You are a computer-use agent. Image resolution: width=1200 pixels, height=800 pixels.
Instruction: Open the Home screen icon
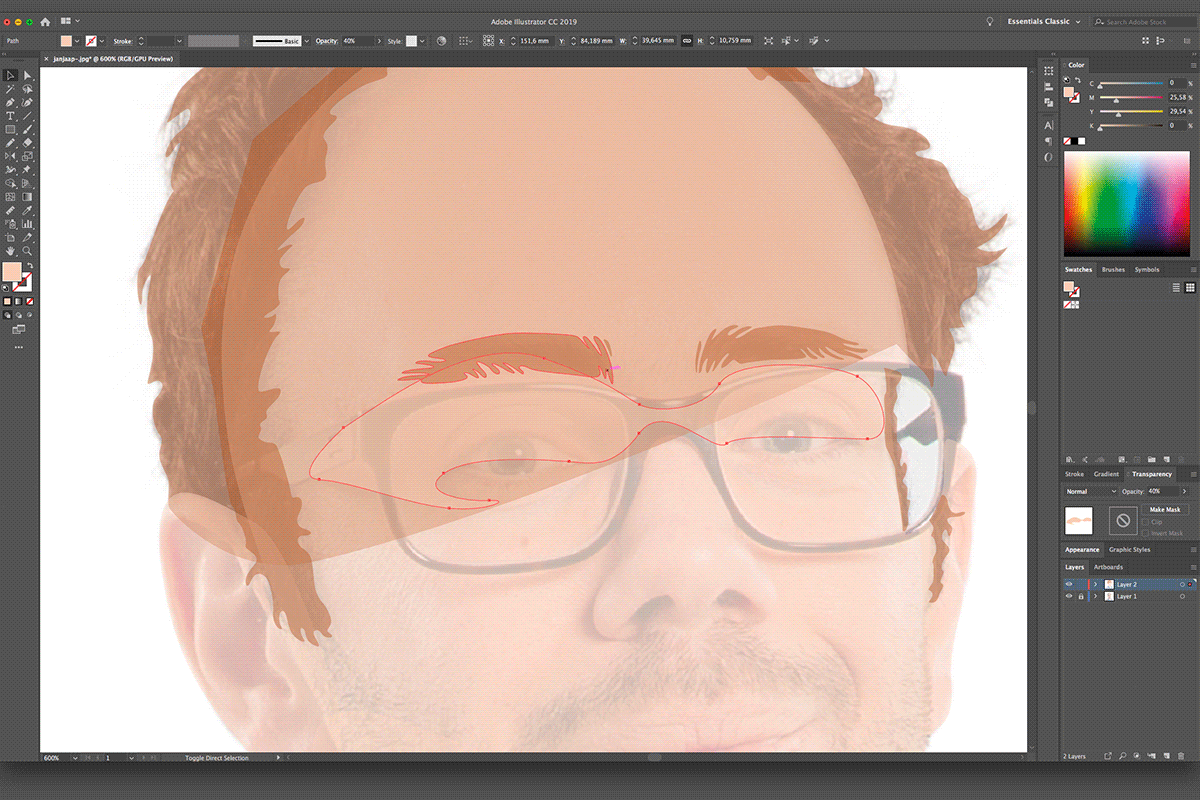tap(45, 21)
